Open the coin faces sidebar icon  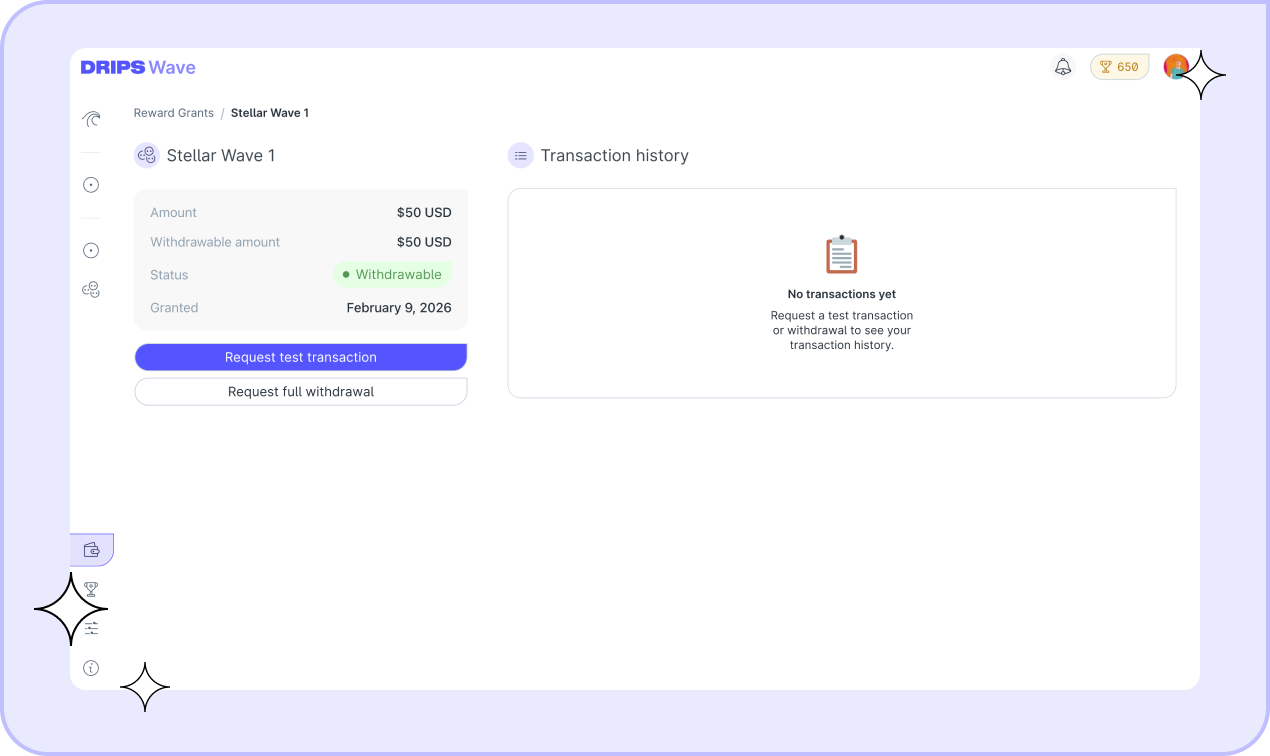pos(91,289)
